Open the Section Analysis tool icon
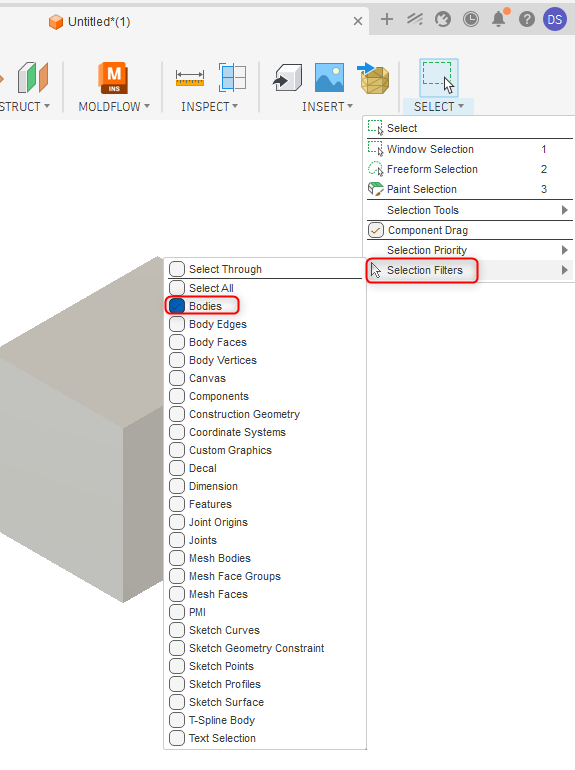This screenshot has height=770, width=575. [232, 78]
